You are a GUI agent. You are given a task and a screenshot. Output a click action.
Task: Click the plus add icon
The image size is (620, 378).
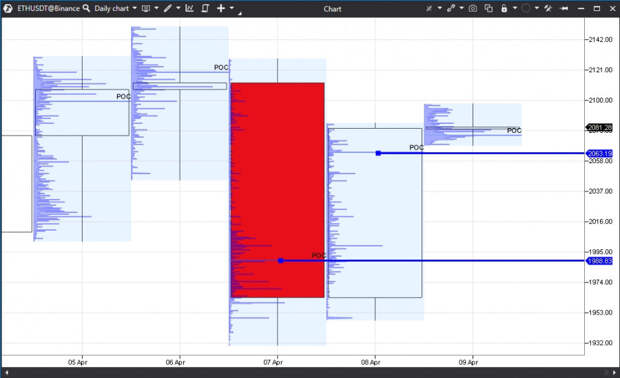221,8
